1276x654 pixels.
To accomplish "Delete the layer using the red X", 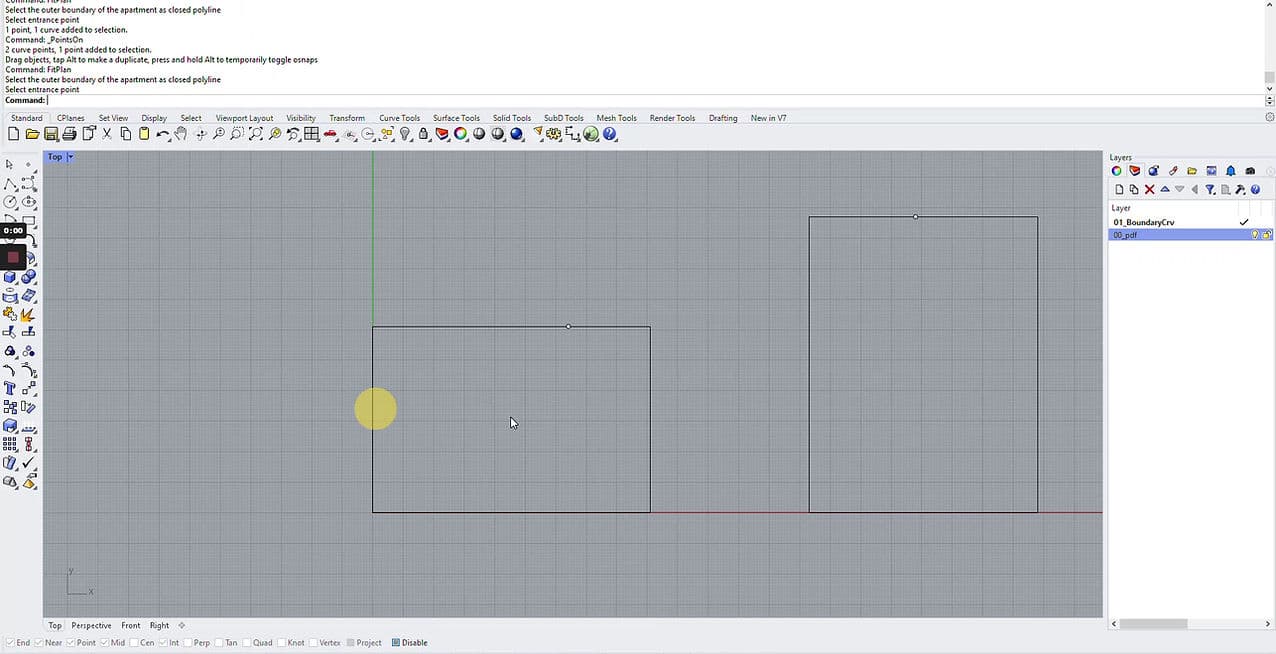I will [x=1150, y=190].
